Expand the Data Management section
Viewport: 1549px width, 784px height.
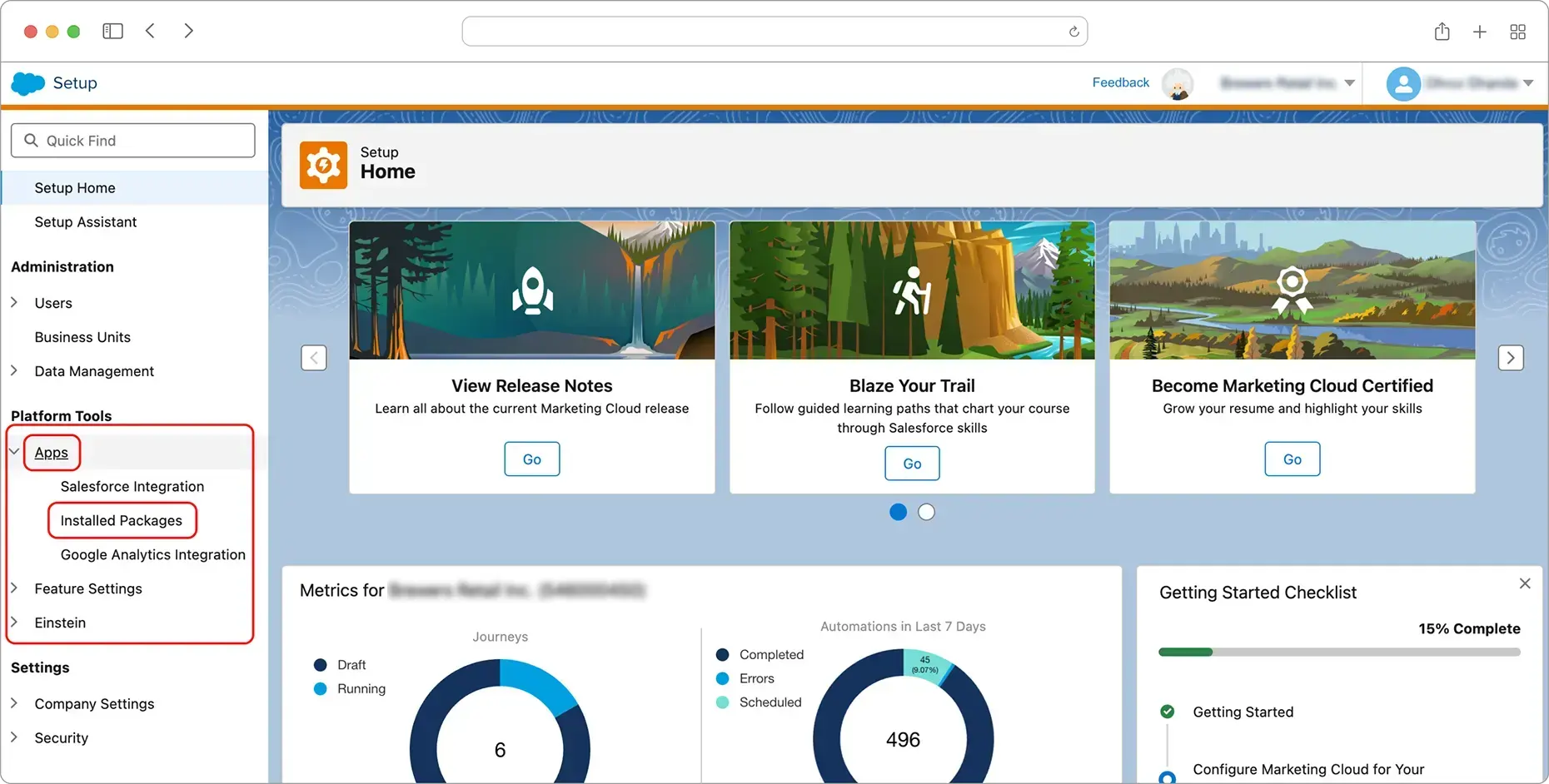[14, 370]
